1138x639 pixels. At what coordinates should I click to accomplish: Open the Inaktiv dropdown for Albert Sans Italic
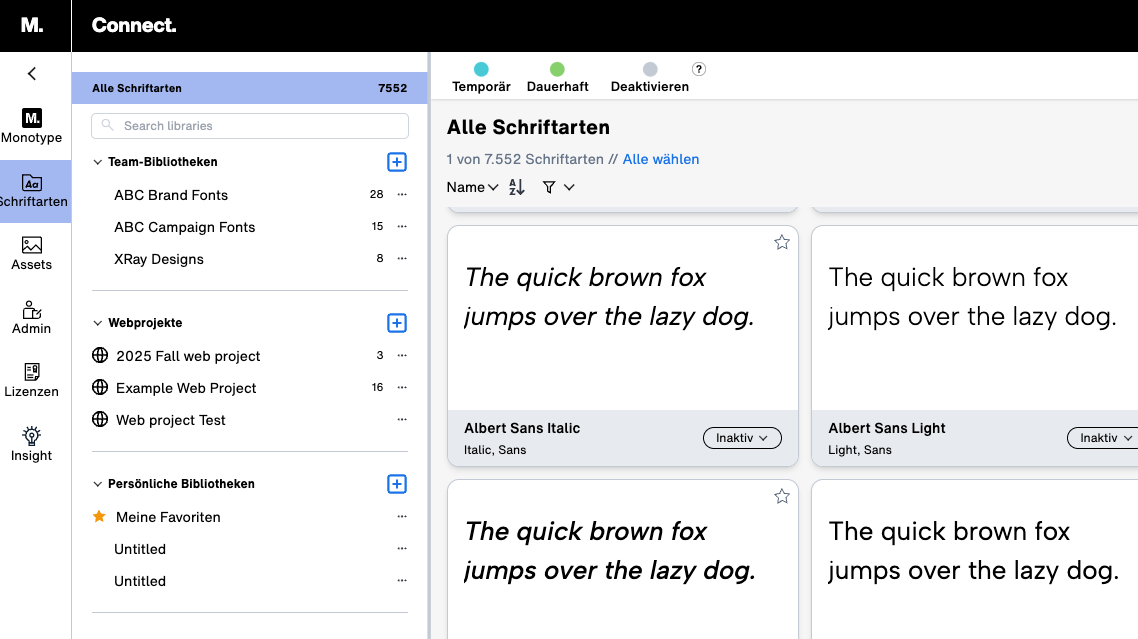[x=742, y=438]
